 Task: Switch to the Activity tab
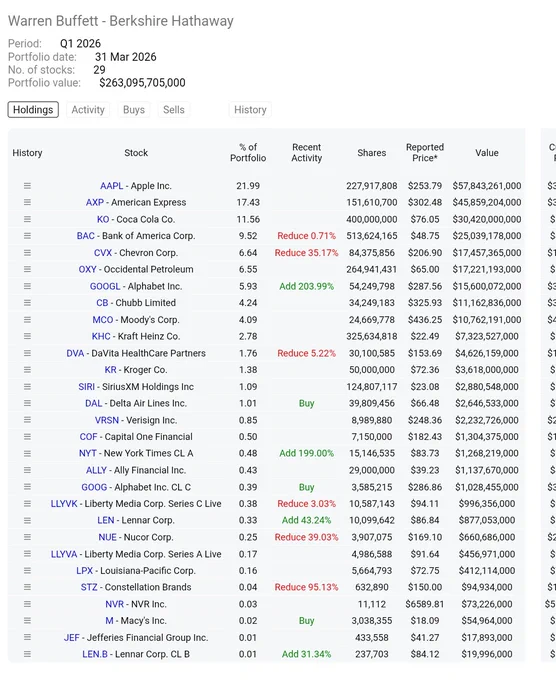[x=88, y=110]
